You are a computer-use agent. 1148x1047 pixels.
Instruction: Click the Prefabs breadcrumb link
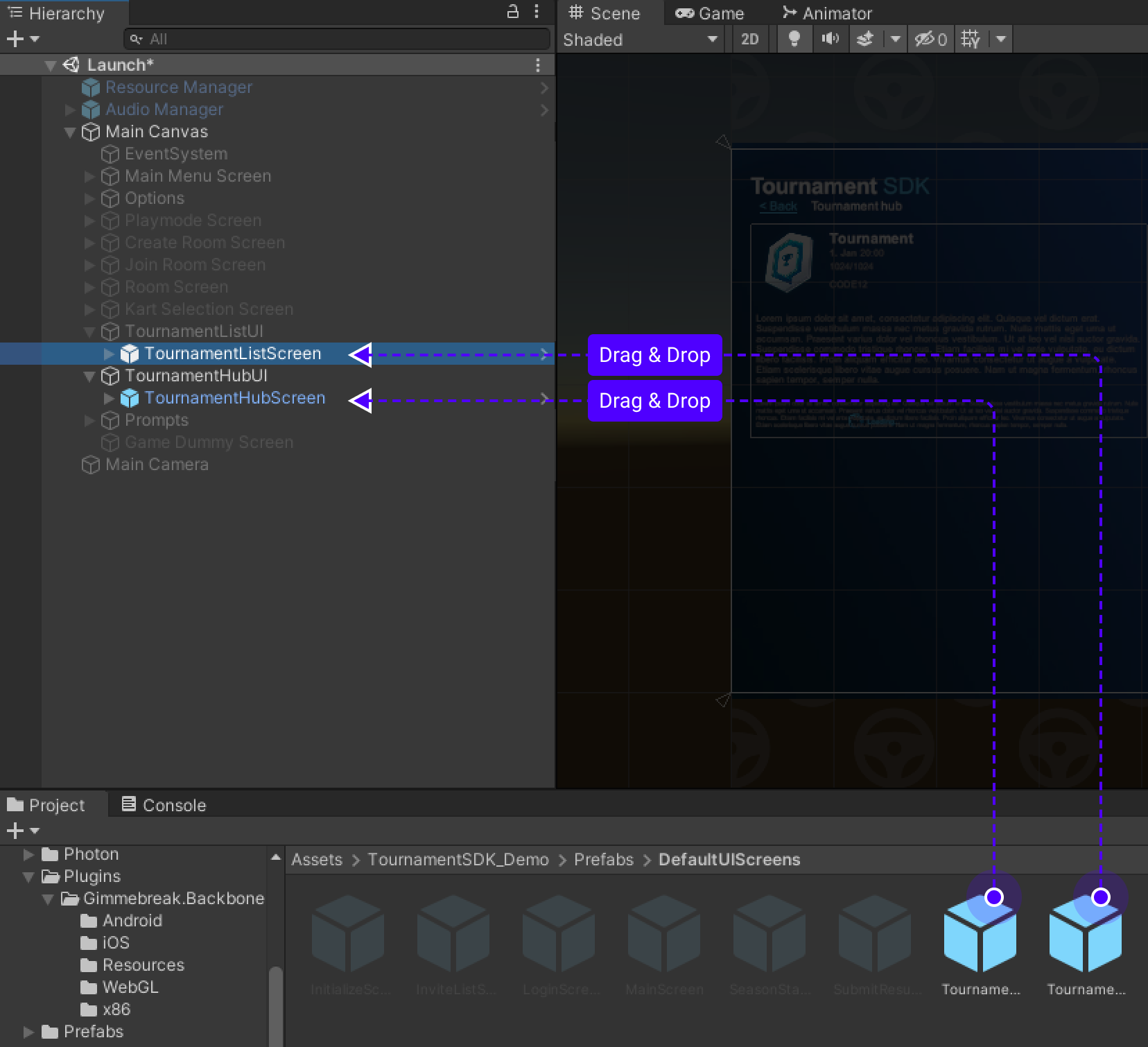coord(603,860)
